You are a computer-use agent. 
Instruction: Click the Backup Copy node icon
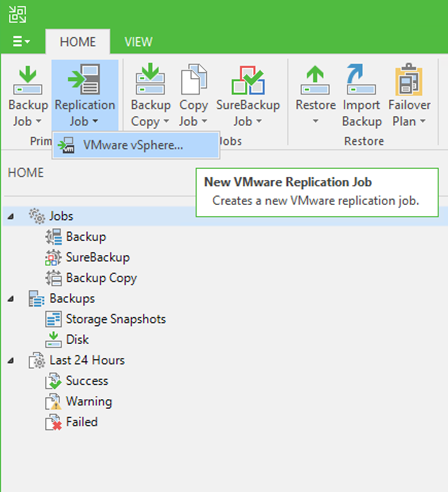[x=54, y=278]
